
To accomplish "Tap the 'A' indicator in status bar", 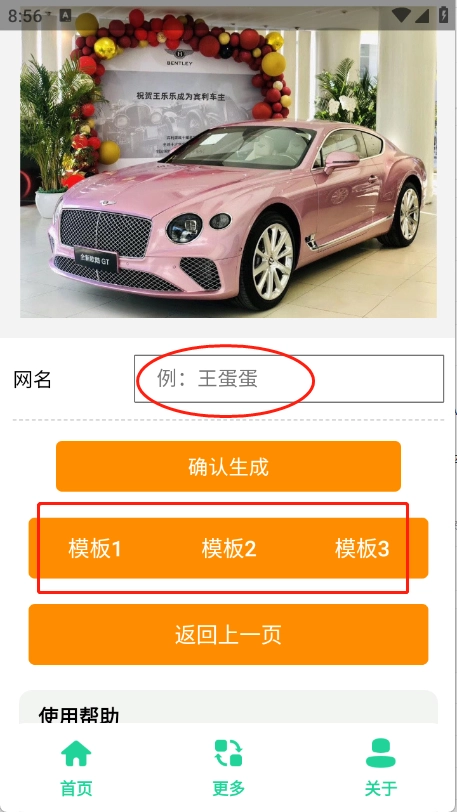I will [65, 16].
